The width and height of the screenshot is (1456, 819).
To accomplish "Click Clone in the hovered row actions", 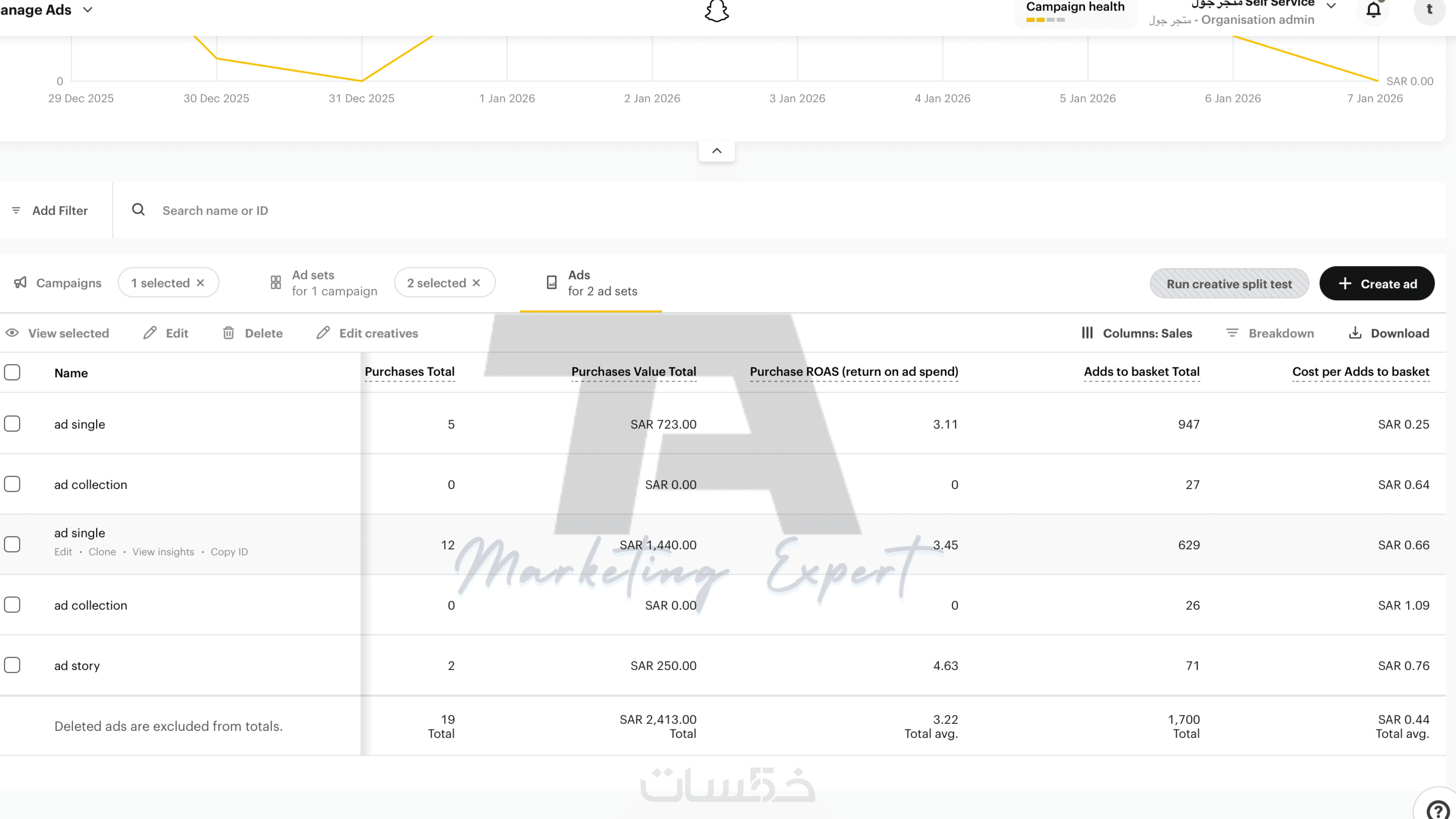I will [102, 552].
